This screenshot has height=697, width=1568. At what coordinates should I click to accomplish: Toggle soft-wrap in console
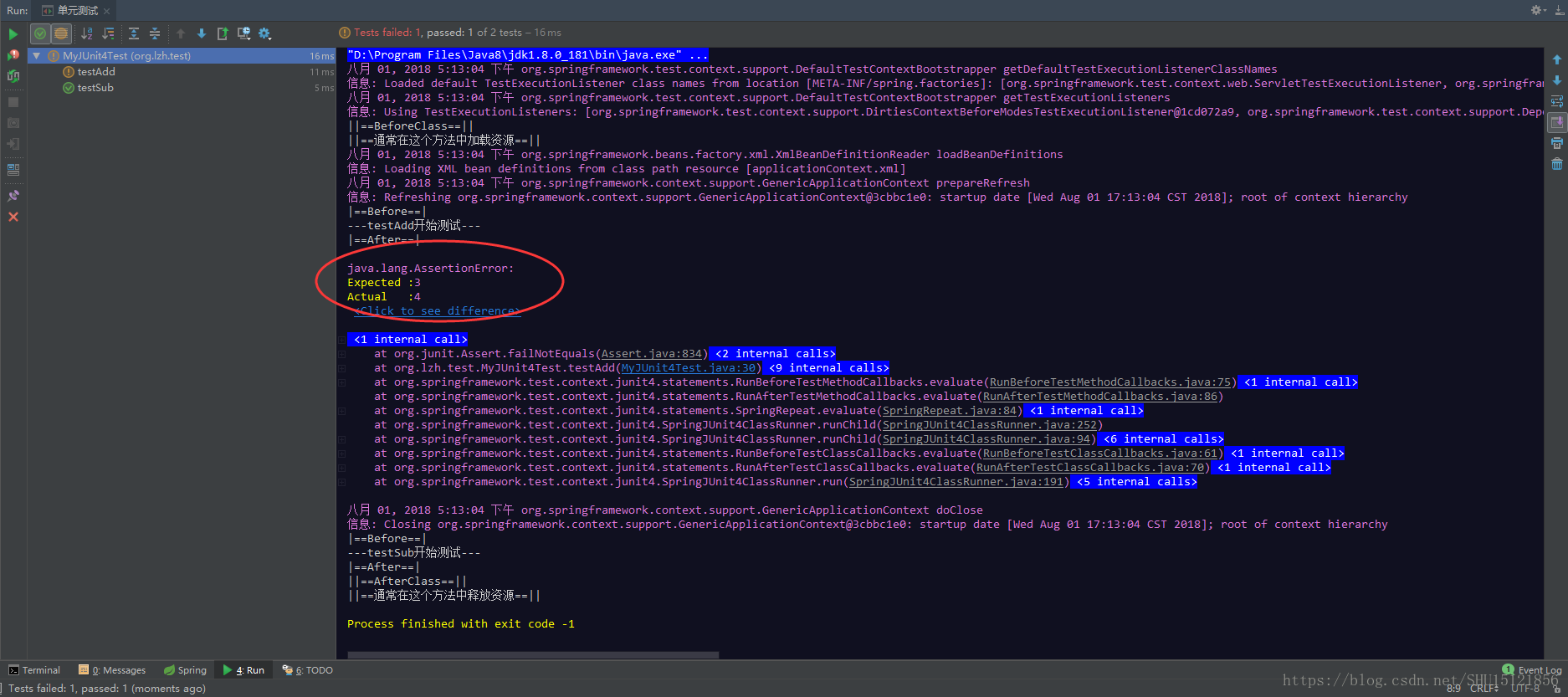point(1557,101)
